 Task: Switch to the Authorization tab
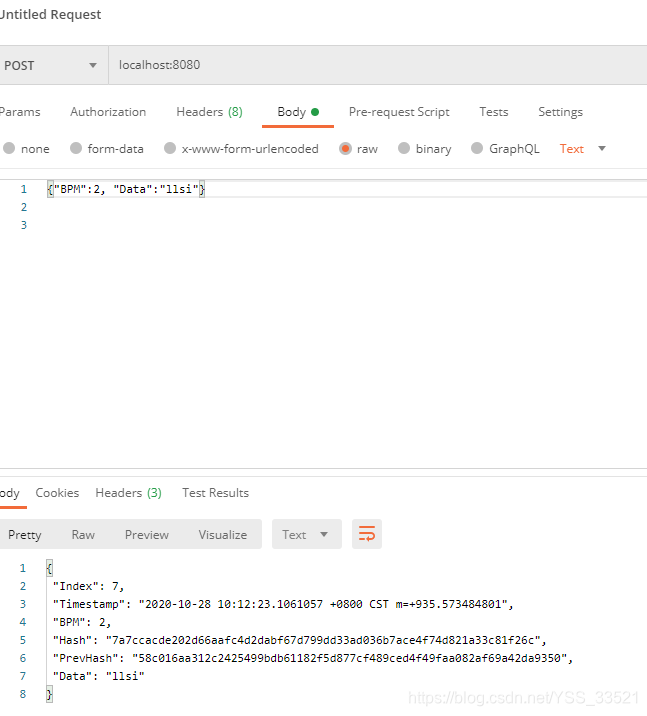(108, 112)
